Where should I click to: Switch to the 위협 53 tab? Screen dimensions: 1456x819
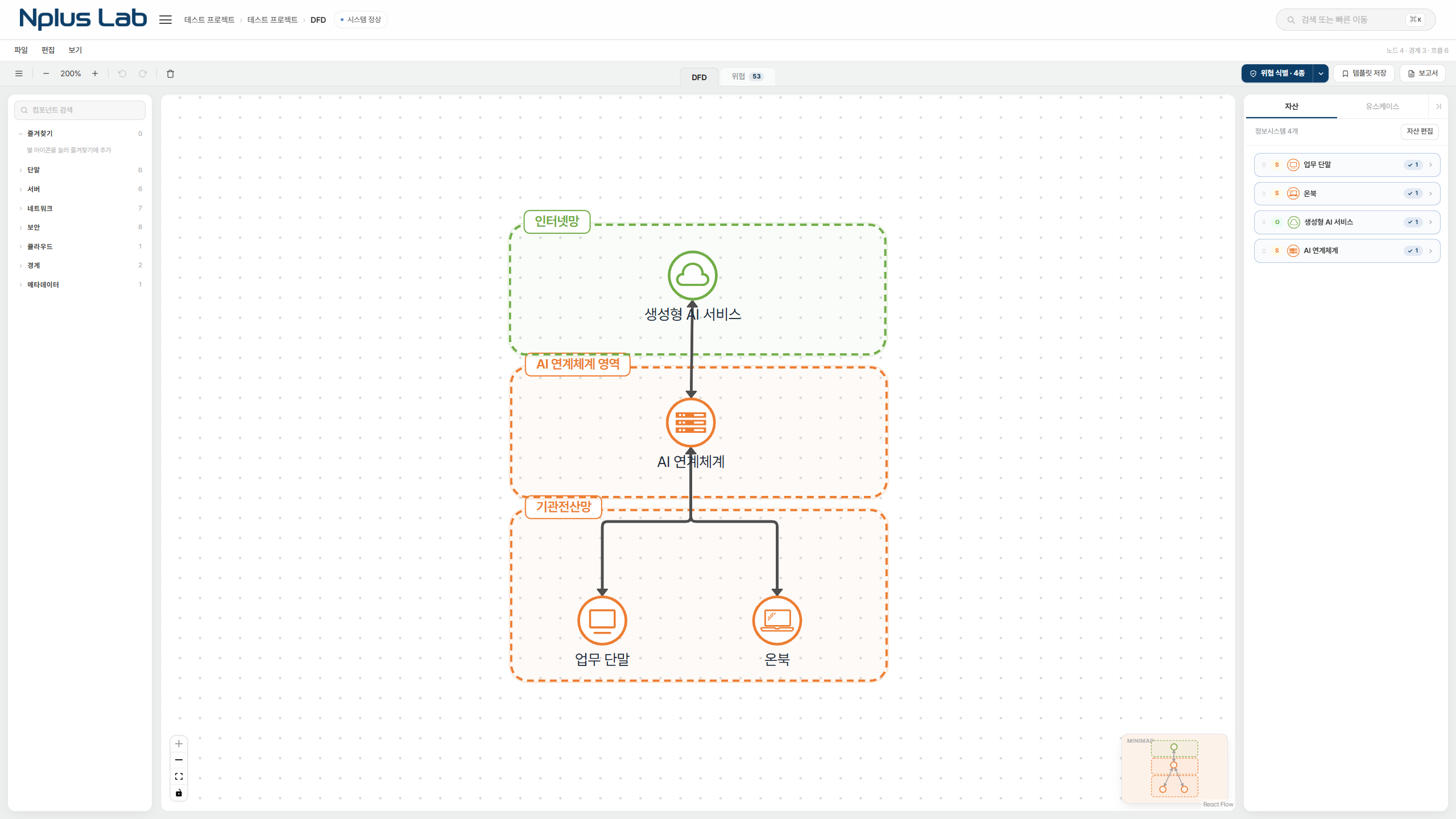coord(747,76)
